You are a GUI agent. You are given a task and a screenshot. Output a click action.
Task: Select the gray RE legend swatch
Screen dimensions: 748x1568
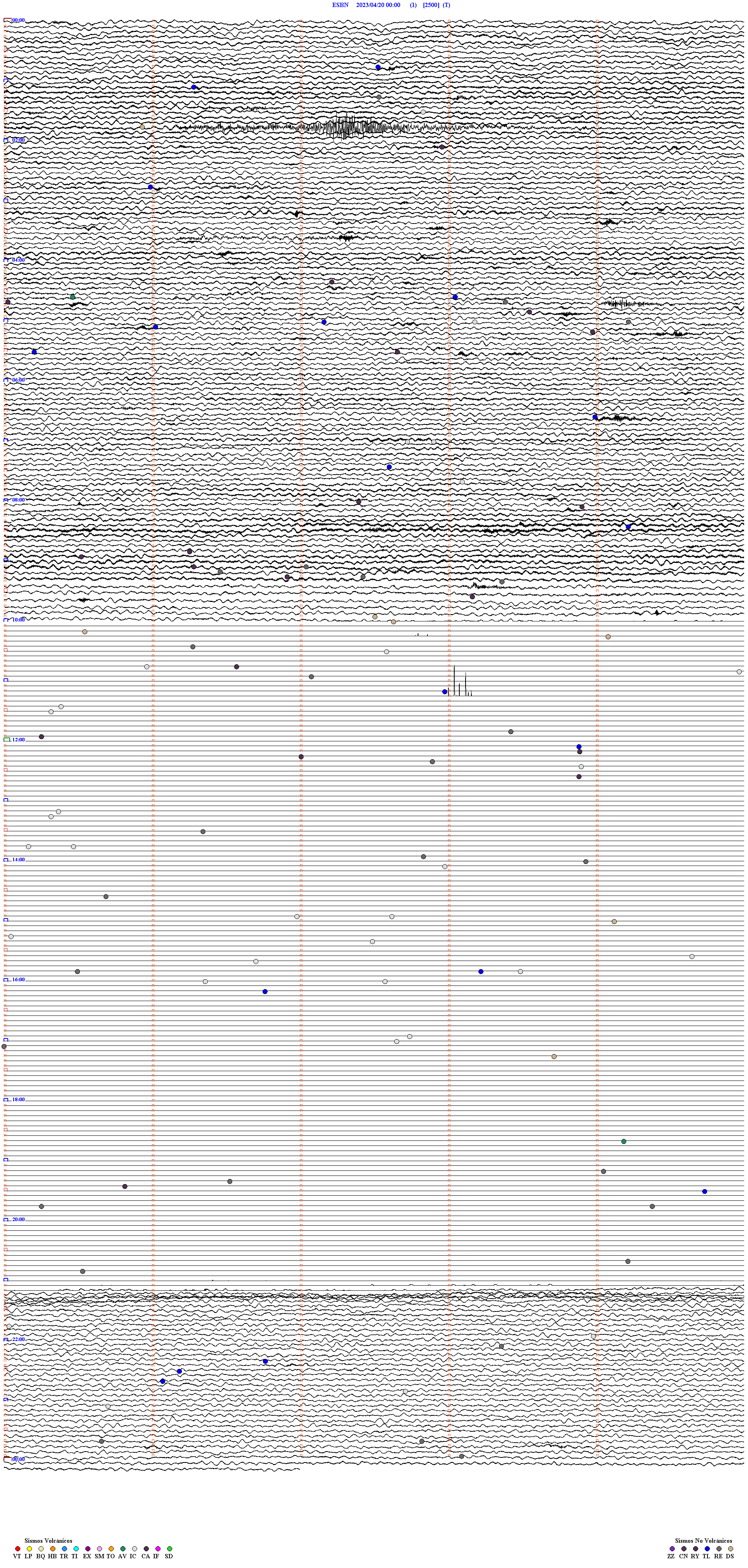719,1549
